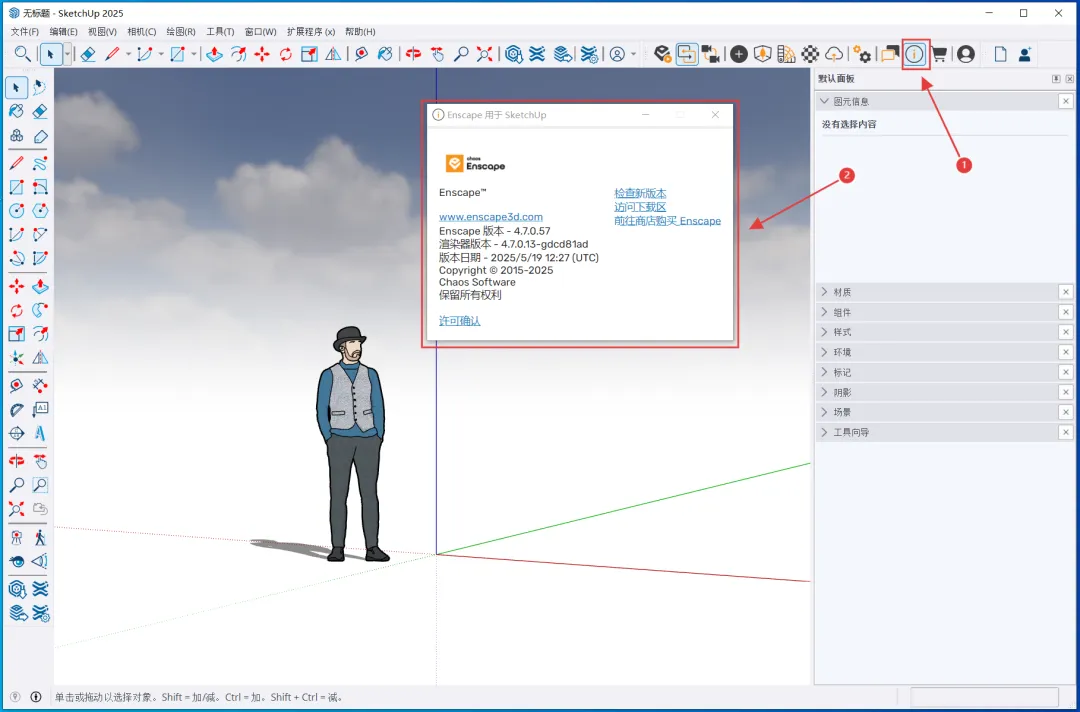Select the Zoom Extents tool in top toolbar

point(484,54)
